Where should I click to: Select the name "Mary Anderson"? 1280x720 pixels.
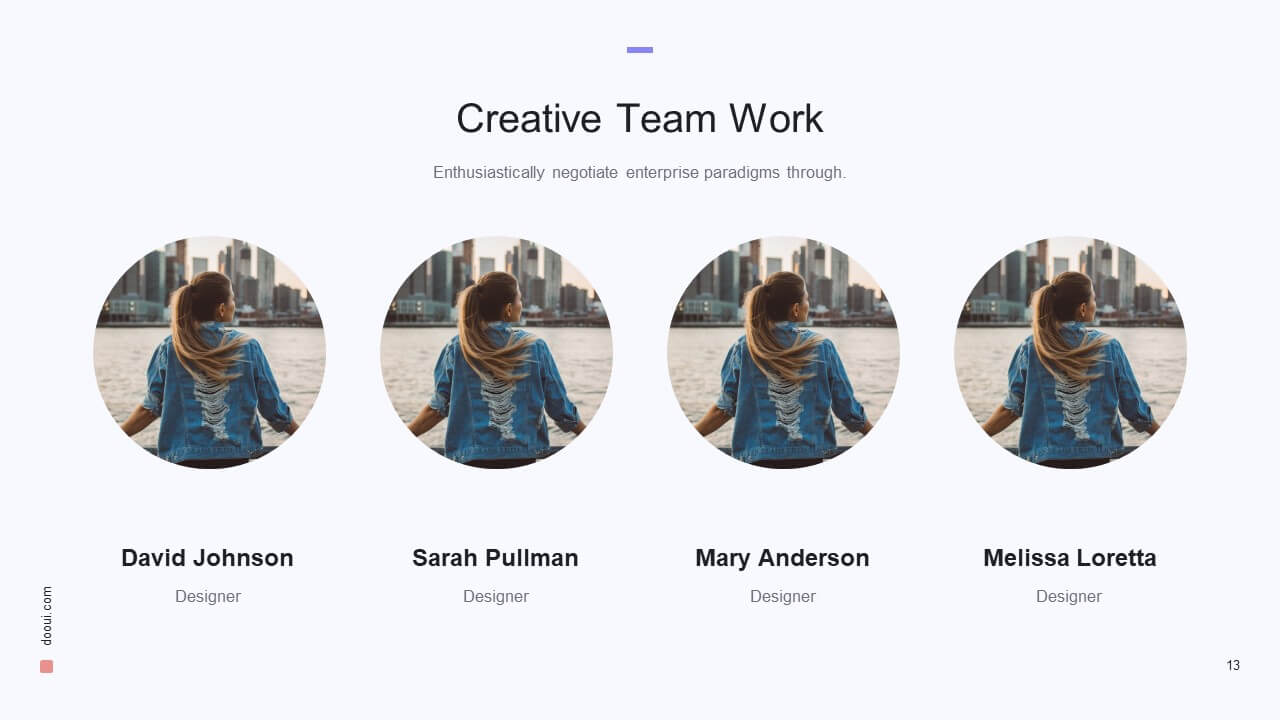pyautogui.click(x=782, y=558)
